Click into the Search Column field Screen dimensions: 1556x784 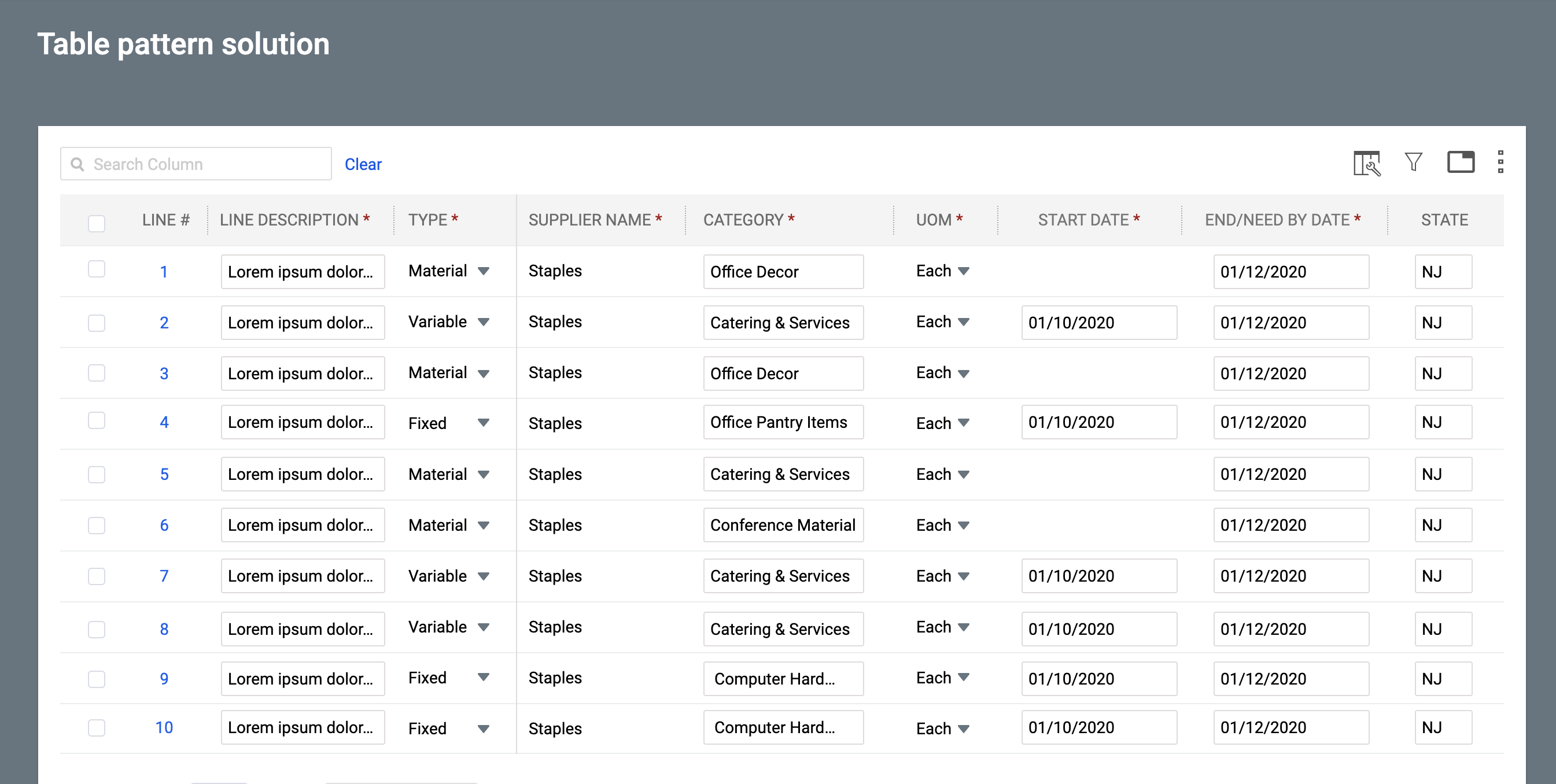coord(205,164)
